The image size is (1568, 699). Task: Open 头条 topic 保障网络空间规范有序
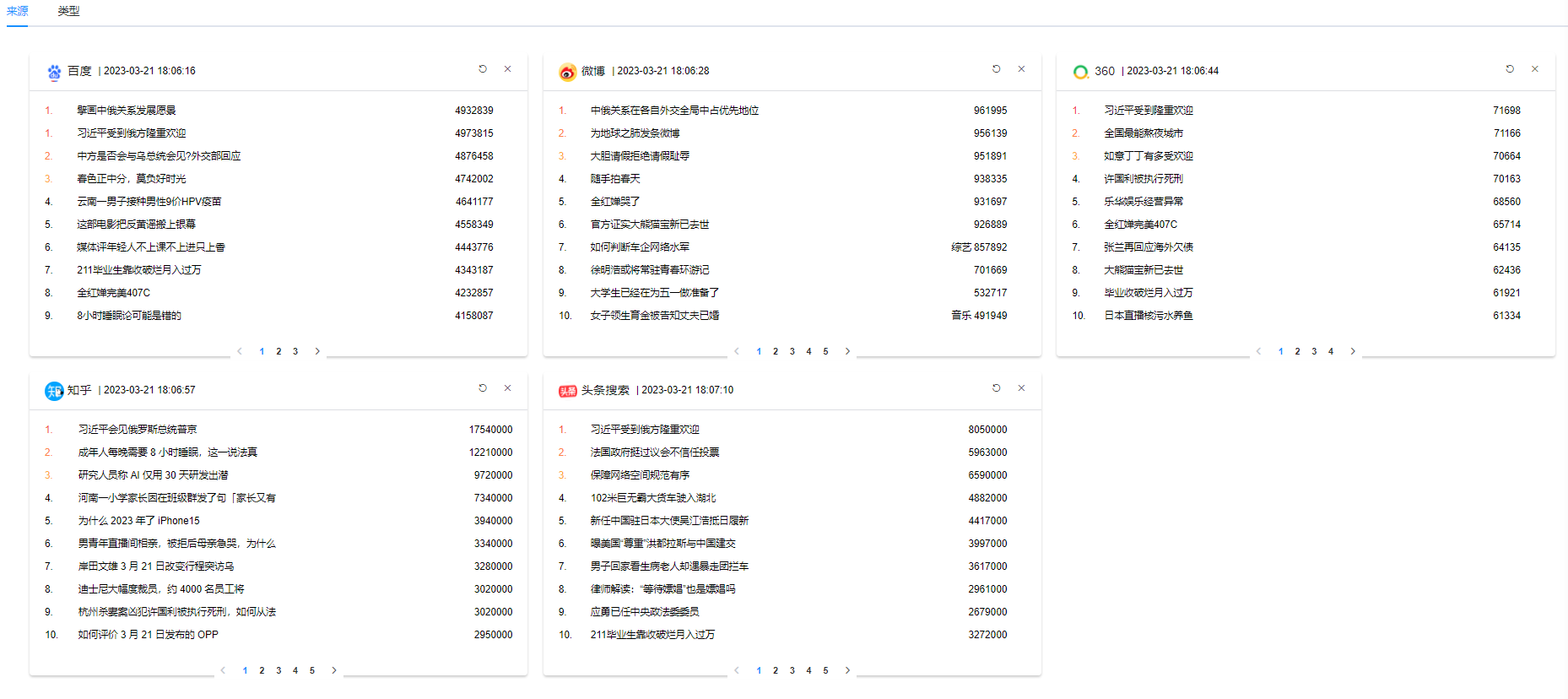[x=641, y=475]
